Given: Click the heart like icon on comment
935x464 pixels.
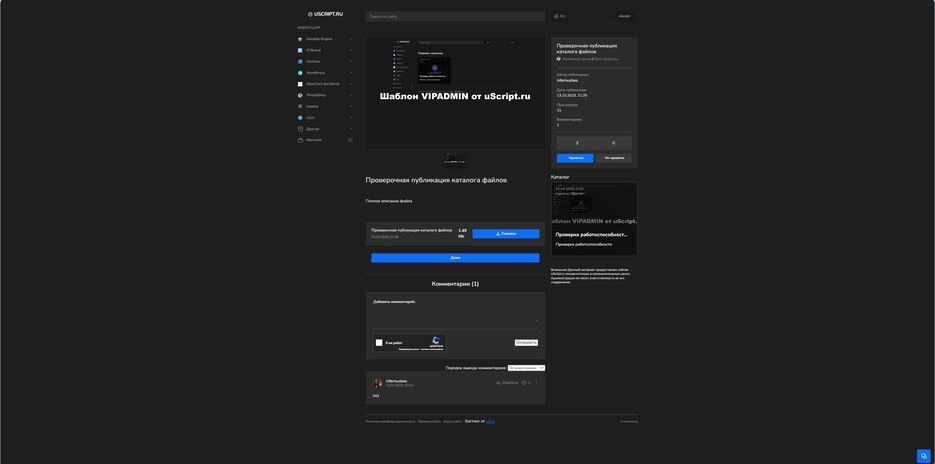Looking at the screenshot, I should [524, 383].
